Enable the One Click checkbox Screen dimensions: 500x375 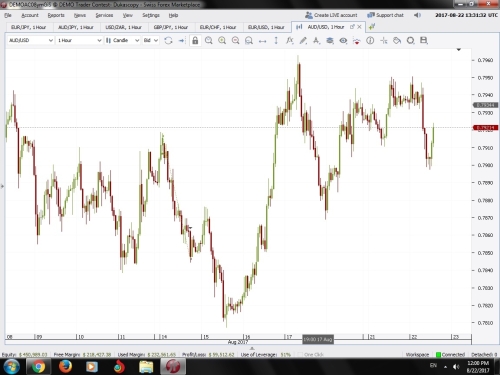(300, 354)
